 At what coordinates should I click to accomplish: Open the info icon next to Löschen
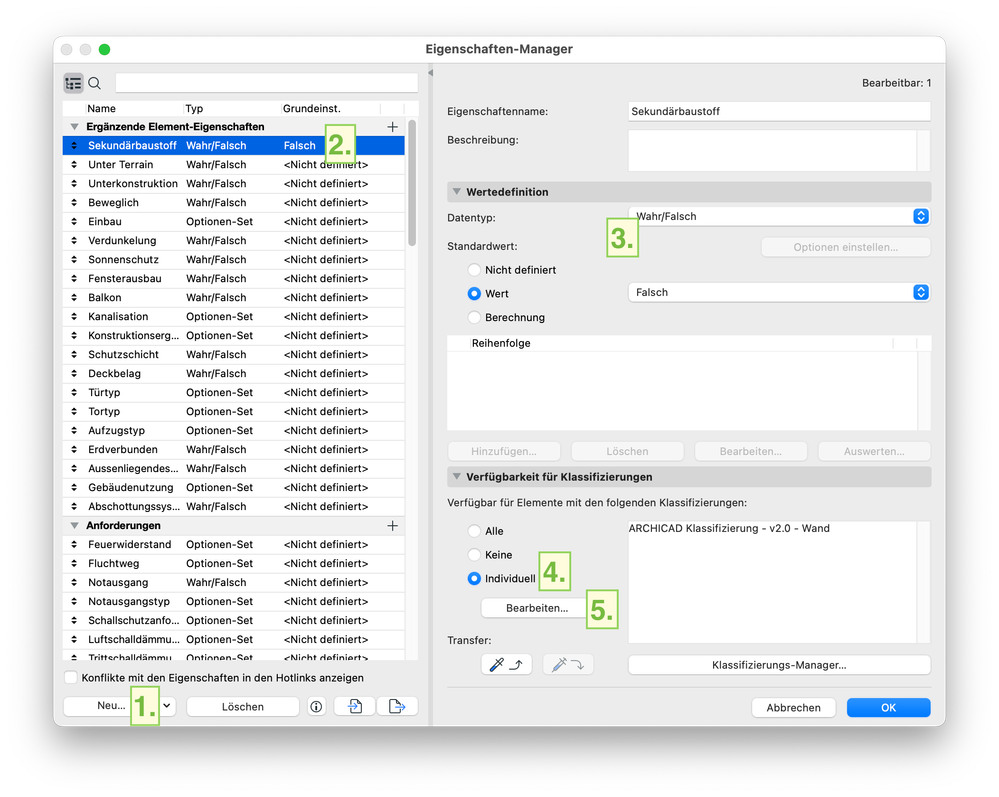tap(316, 706)
